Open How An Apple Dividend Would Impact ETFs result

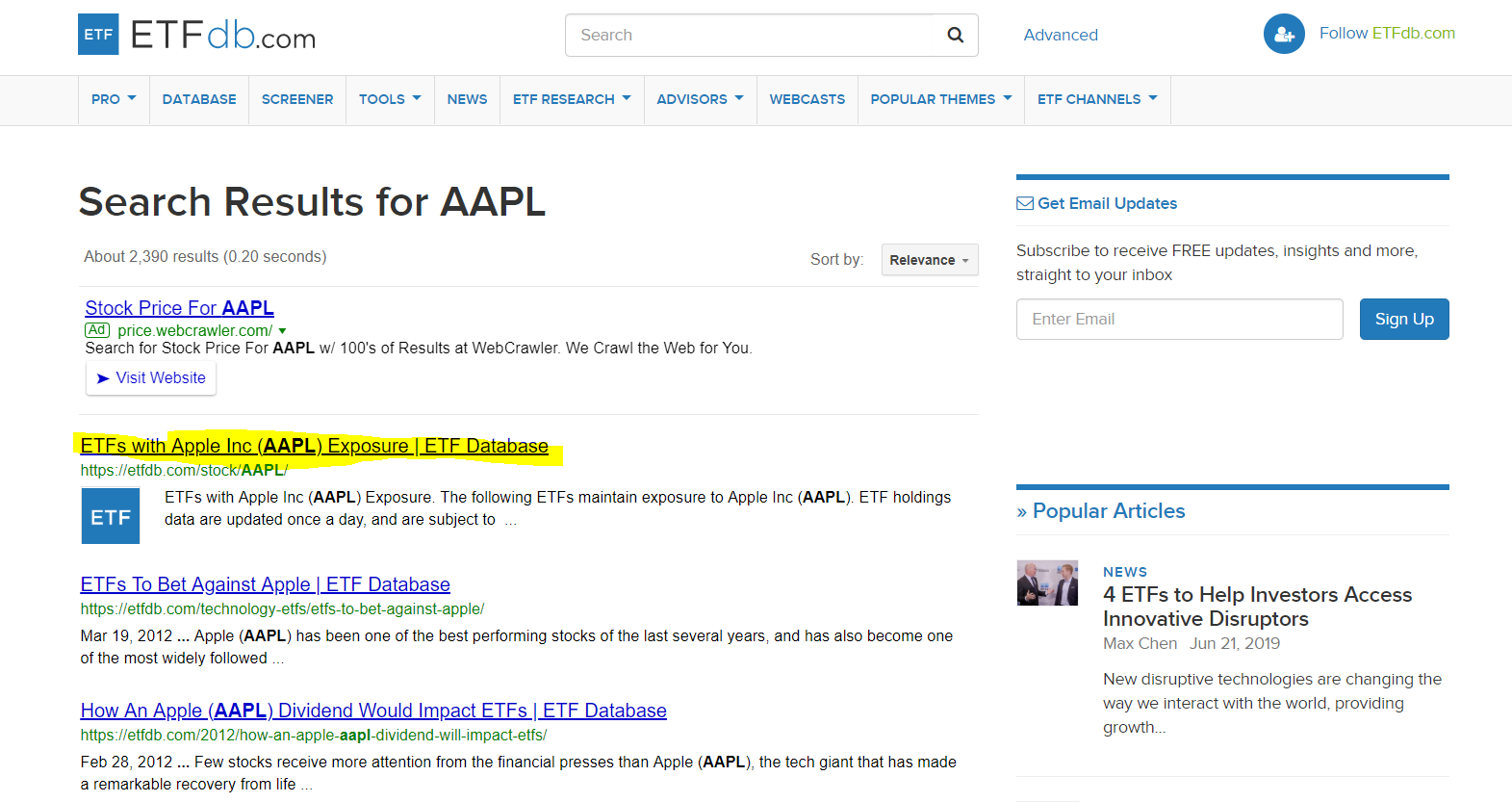(x=373, y=711)
